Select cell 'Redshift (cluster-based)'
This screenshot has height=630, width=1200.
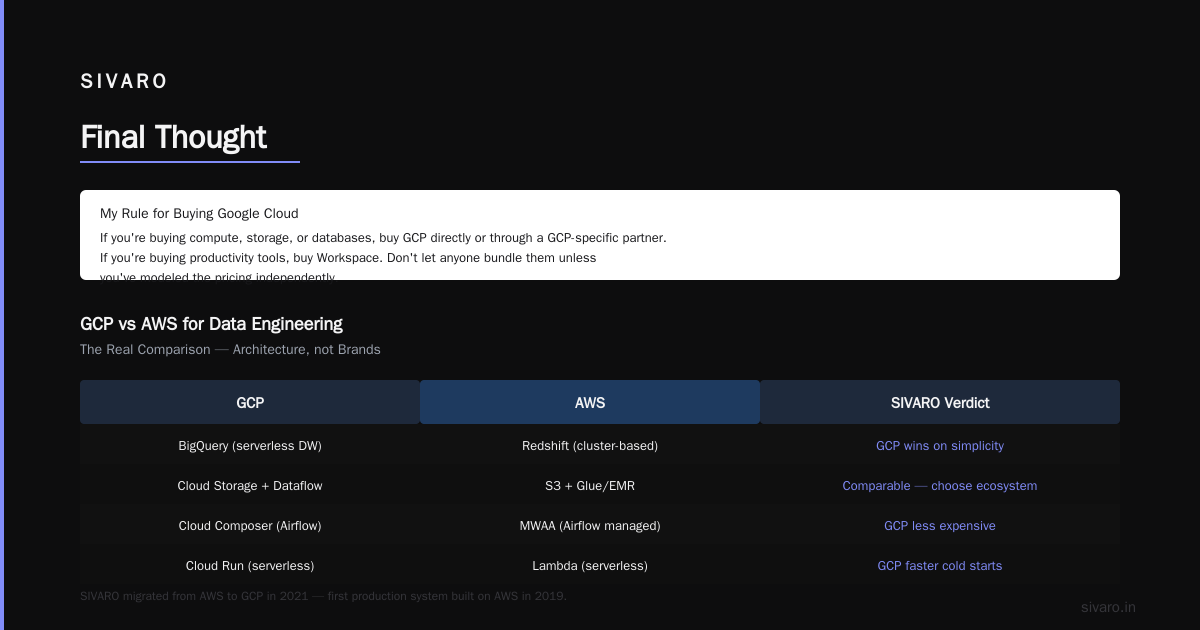pyautogui.click(x=590, y=446)
